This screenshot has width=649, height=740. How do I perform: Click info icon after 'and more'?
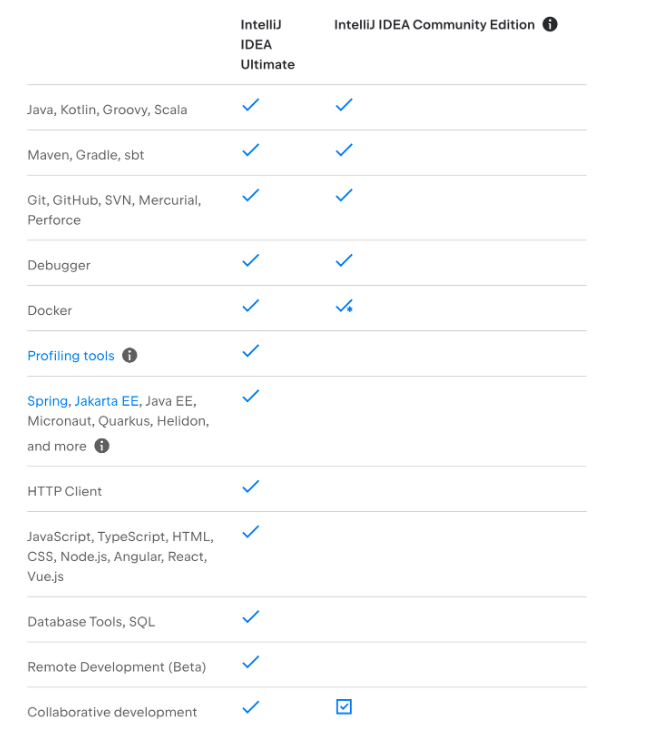click(101, 446)
